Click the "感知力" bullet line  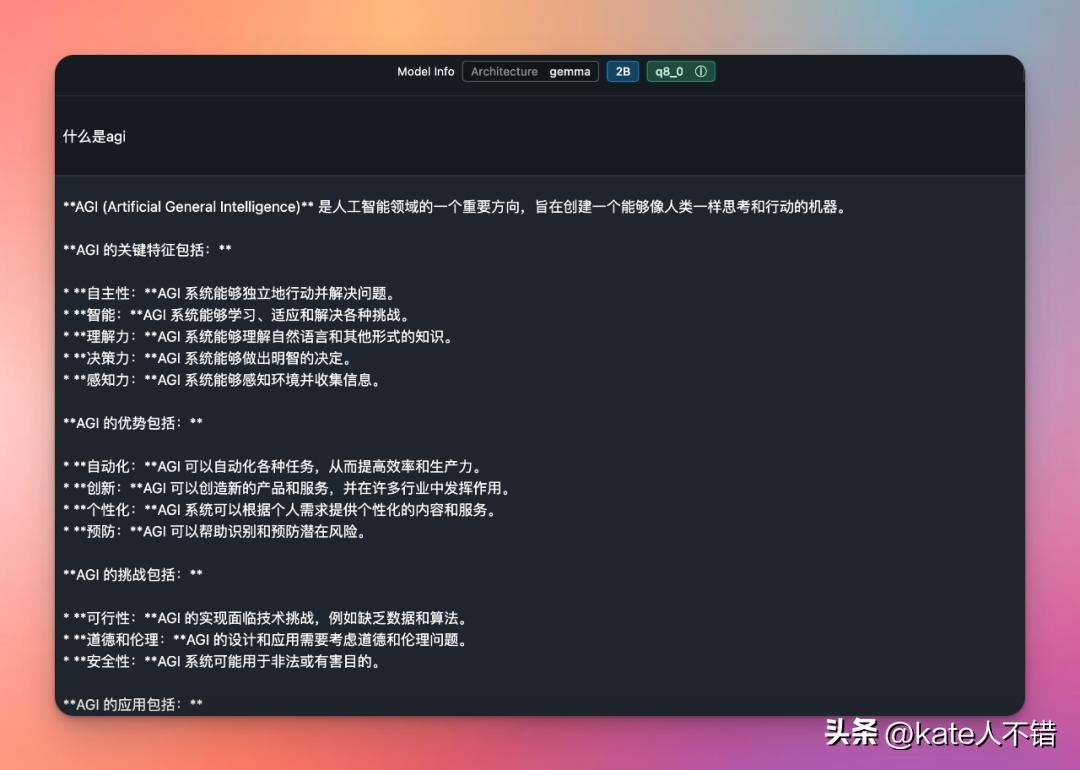[222, 381]
